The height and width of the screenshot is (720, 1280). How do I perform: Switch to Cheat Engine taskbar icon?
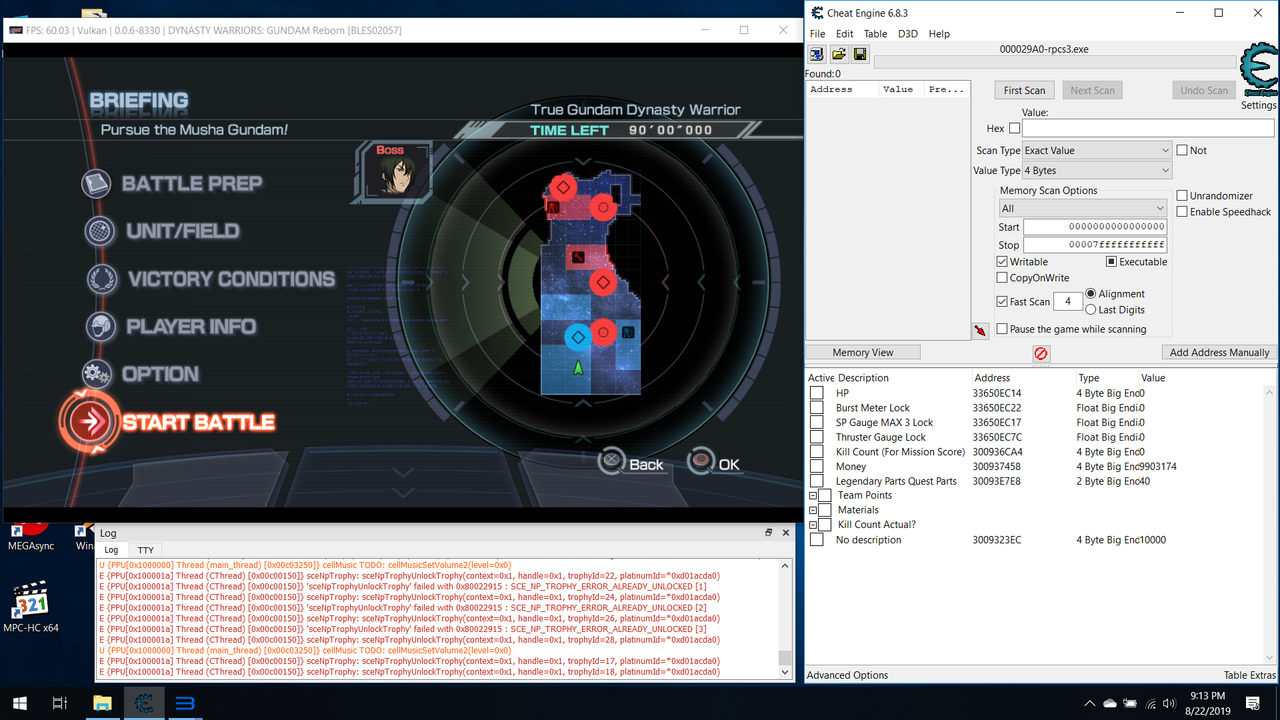143,703
